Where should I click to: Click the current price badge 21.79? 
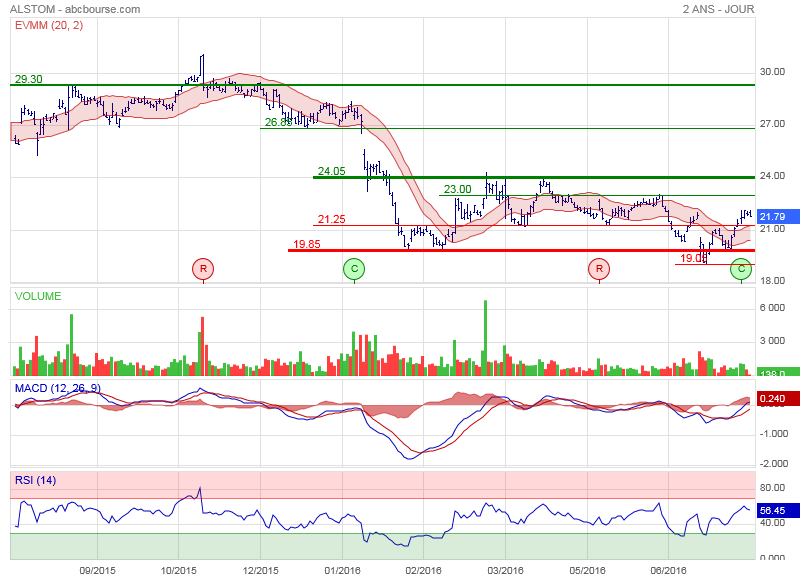point(778,217)
